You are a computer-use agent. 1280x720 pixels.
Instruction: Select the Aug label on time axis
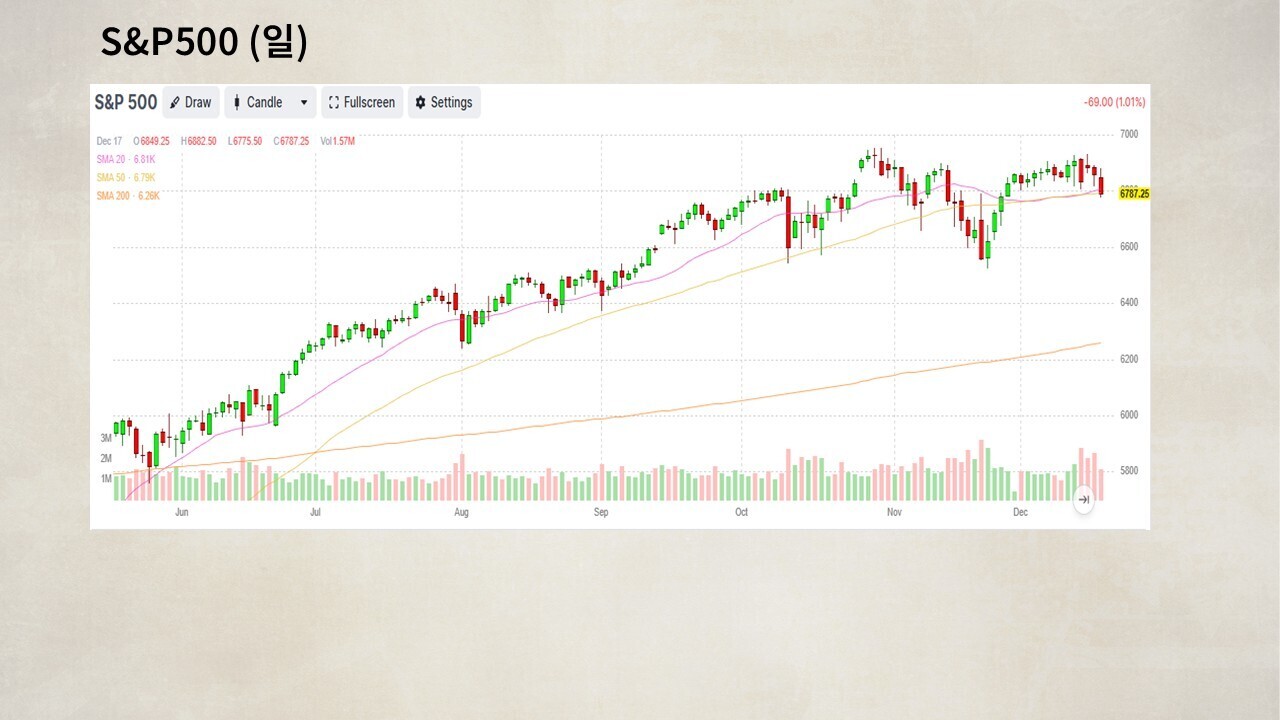coord(461,513)
